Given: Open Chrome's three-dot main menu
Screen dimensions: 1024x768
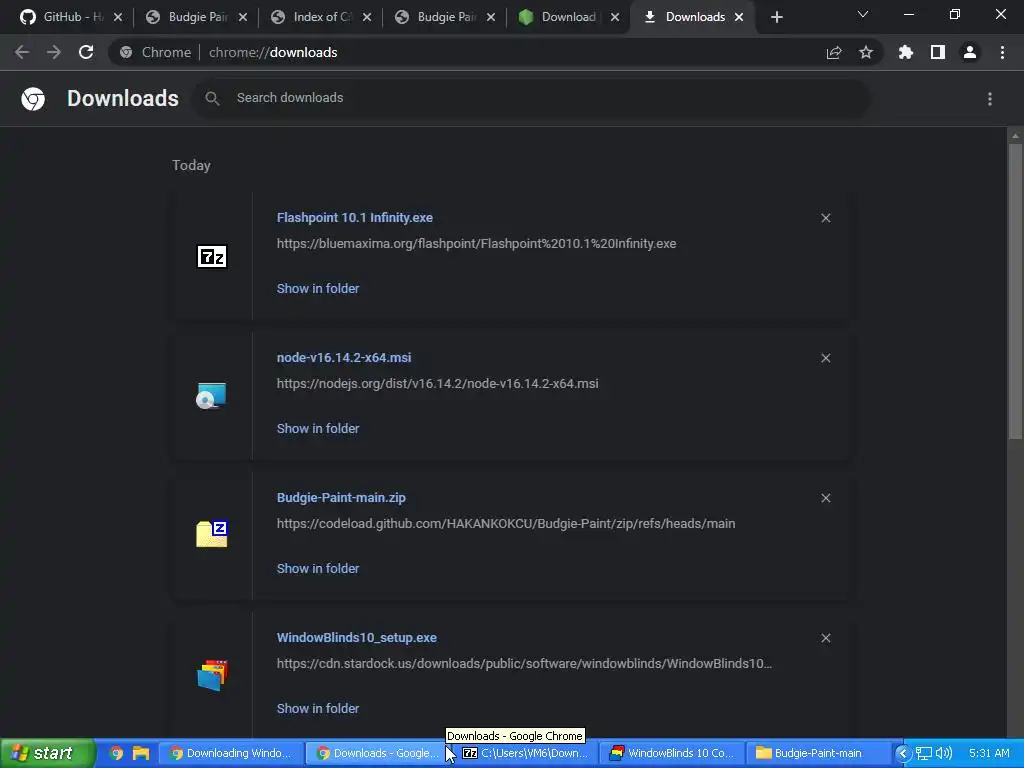Looking at the screenshot, I should 1002,52.
